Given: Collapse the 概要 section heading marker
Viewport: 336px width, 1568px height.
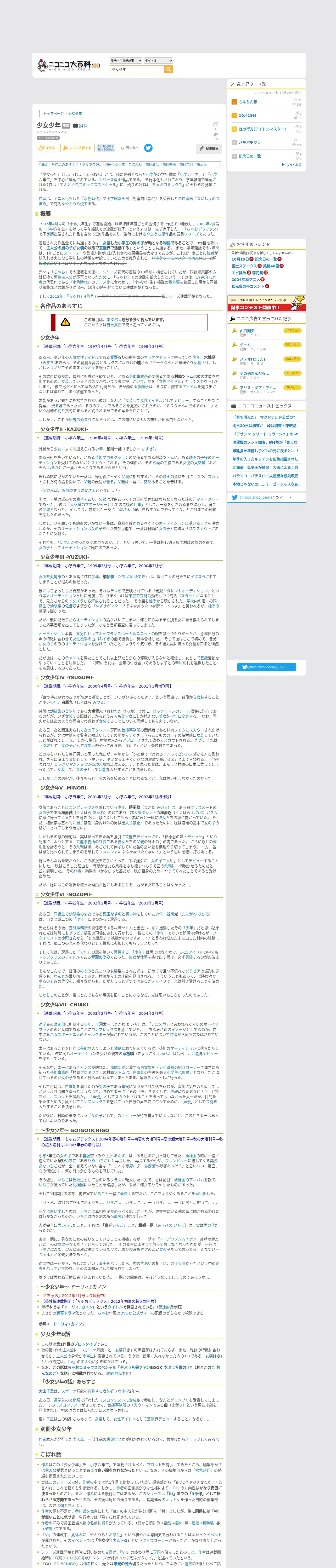Looking at the screenshot, I should [37, 214].
